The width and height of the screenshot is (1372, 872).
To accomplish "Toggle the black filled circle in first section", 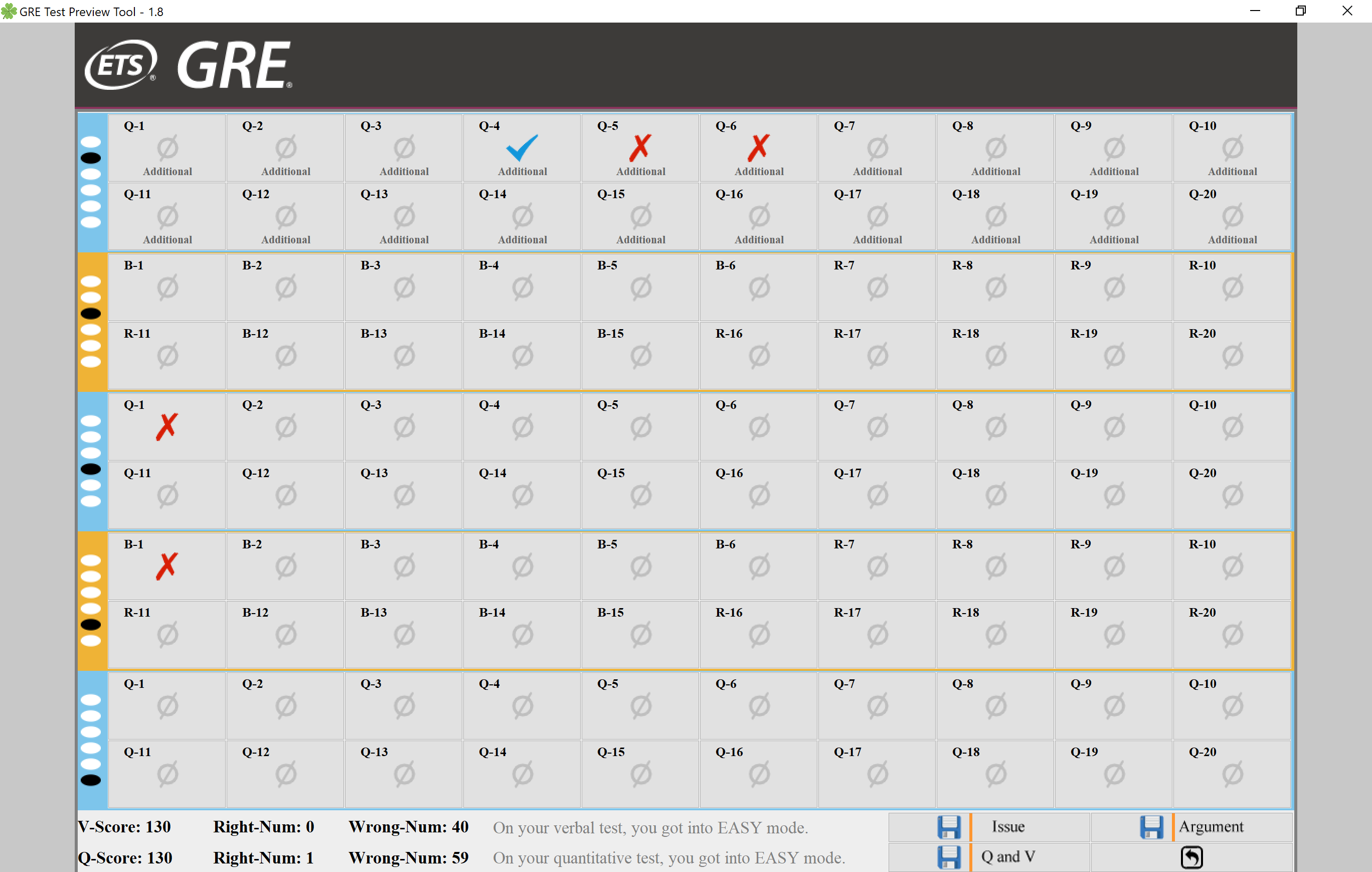I will pos(92,160).
